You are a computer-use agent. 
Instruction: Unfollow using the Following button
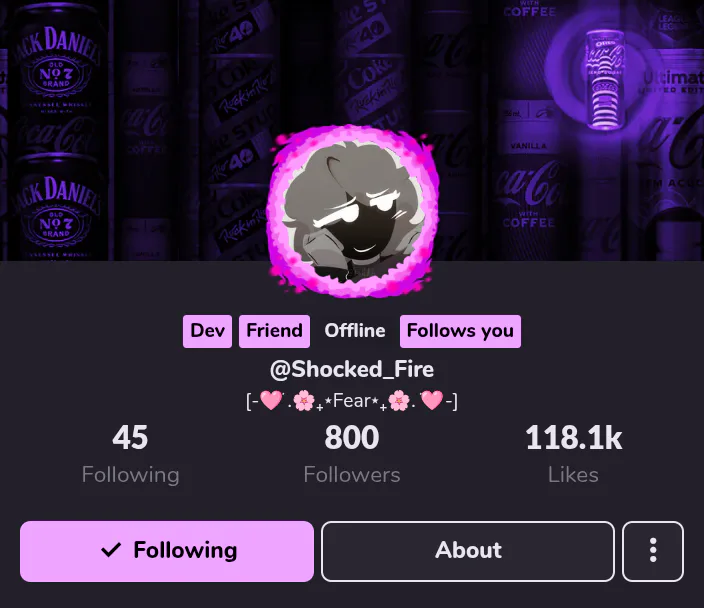point(167,551)
